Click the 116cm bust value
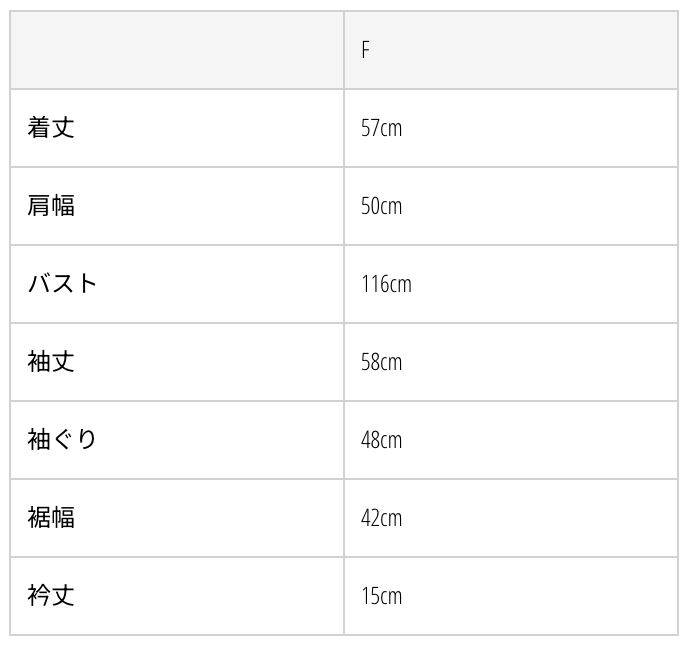696x648 pixels. (x=386, y=284)
